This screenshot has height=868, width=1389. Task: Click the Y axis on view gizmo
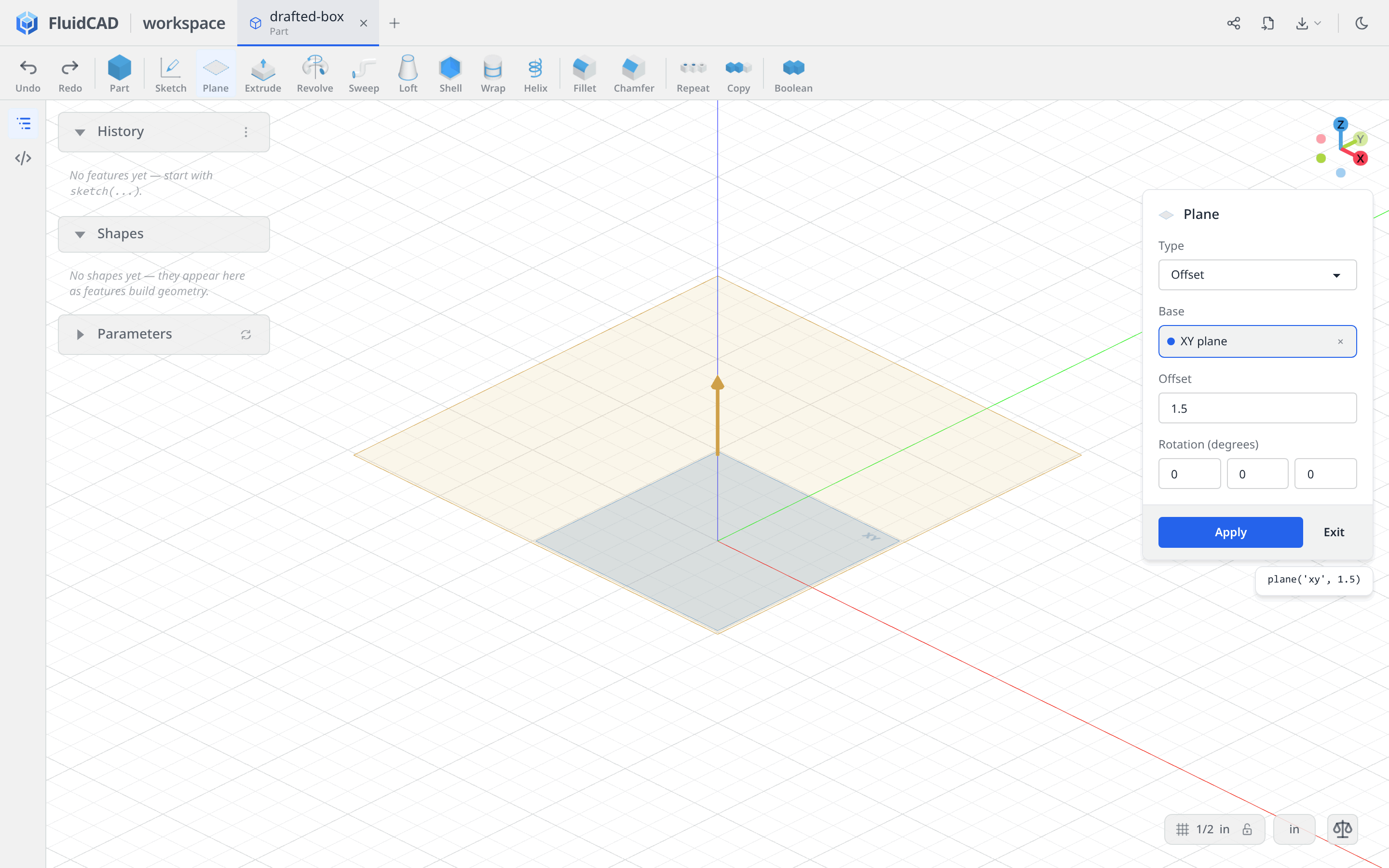pos(1360,139)
